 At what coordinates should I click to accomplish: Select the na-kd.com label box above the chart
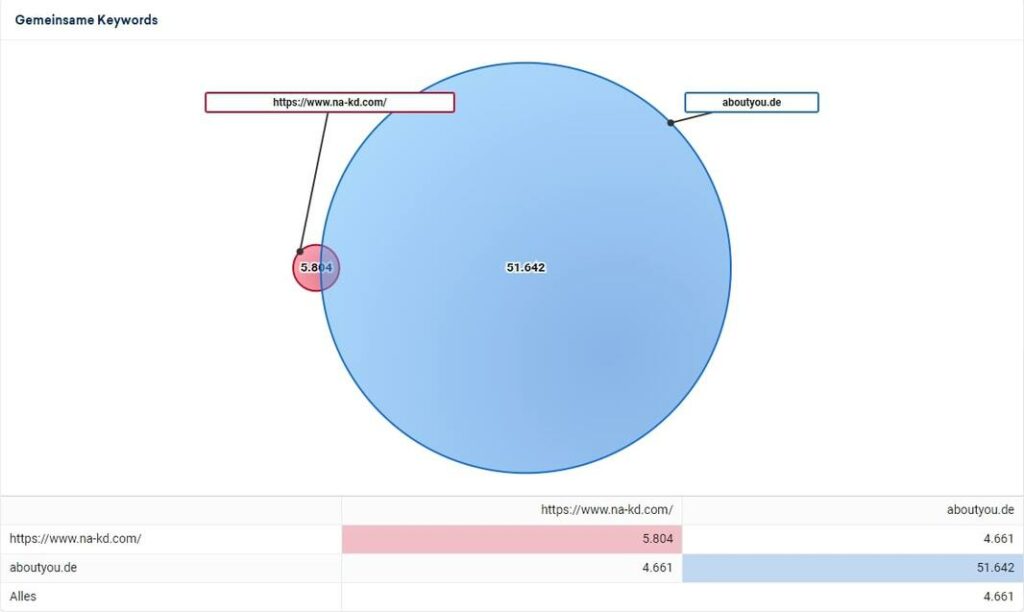329,102
